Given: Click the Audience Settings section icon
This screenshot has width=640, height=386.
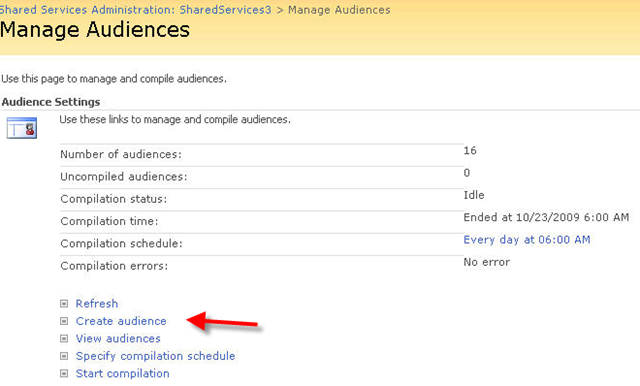Looking at the screenshot, I should click(x=22, y=128).
